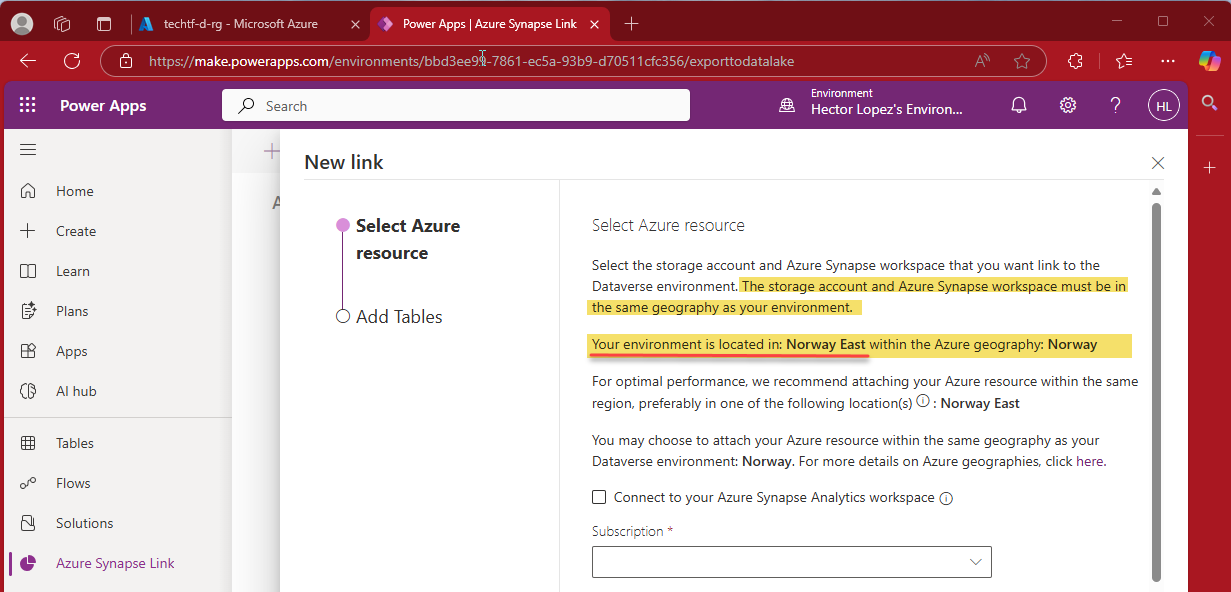Screen dimensions: 1231x592
Task: Select the Add Tables step circle
Action: point(343,315)
